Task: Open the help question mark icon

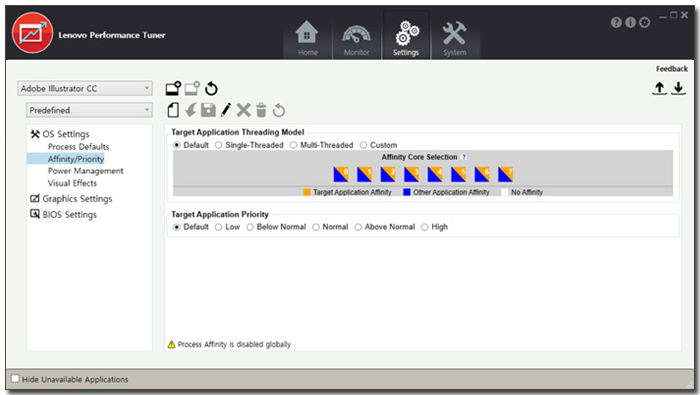Action: point(616,22)
